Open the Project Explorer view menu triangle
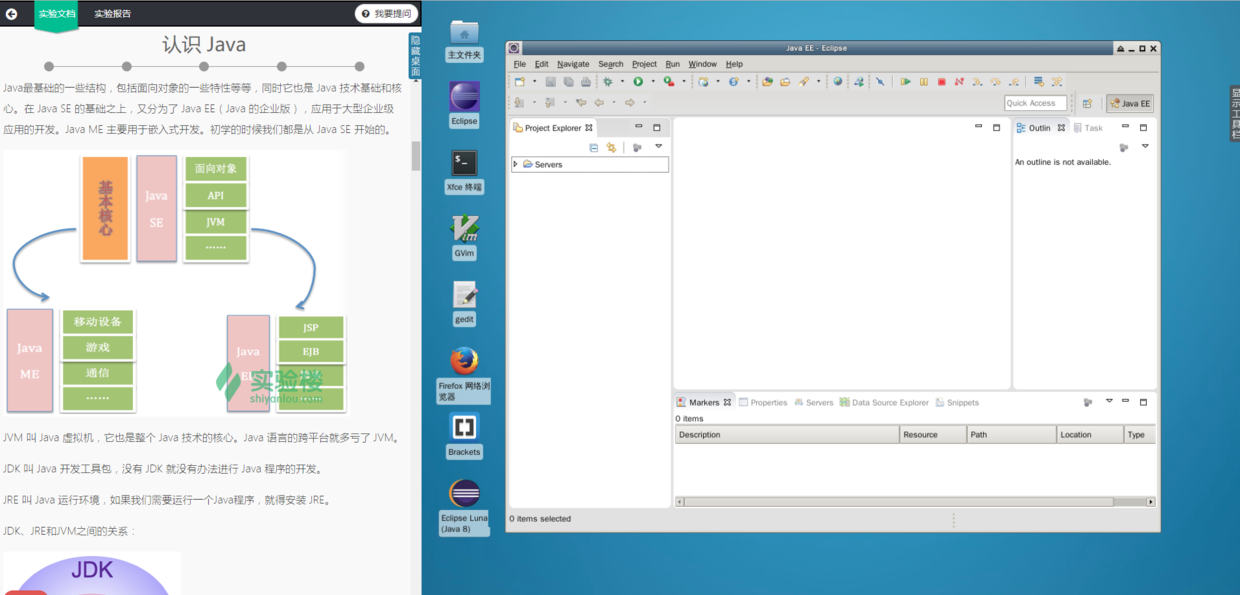Image resolution: width=1240 pixels, height=595 pixels. (x=658, y=147)
